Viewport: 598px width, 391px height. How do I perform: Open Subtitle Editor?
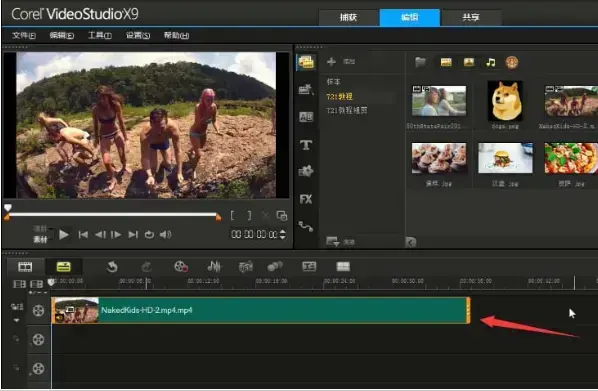tap(309, 267)
